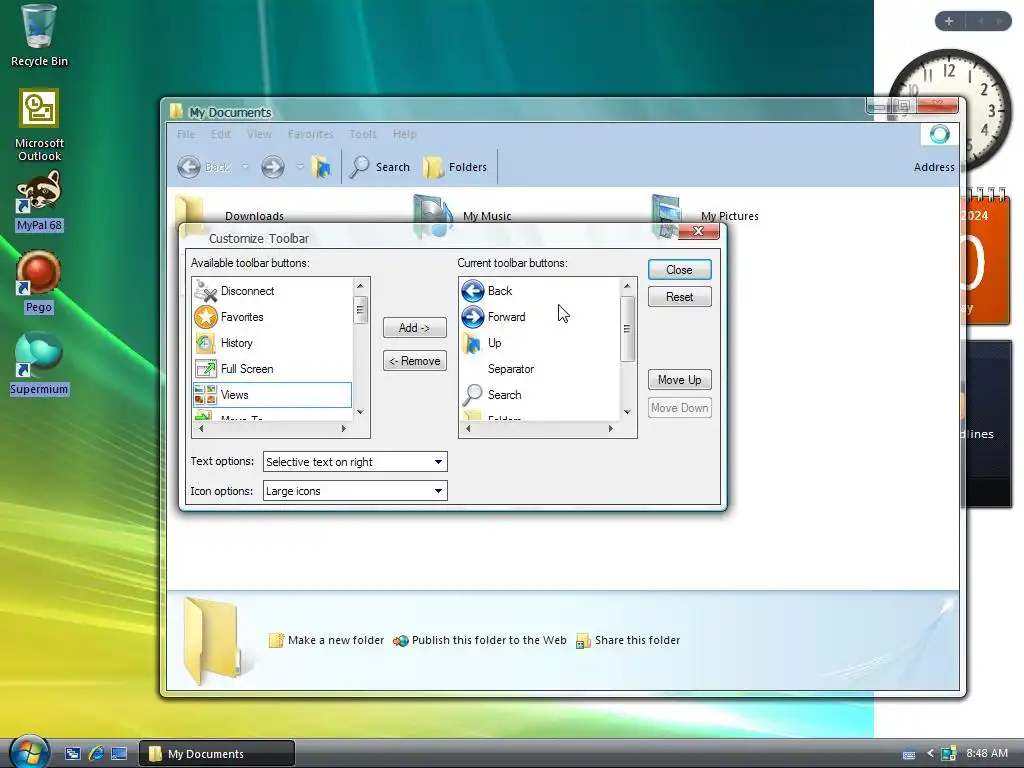Viewport: 1024px width, 768px height.
Task: Click the <- Remove button
Action: 415,361
